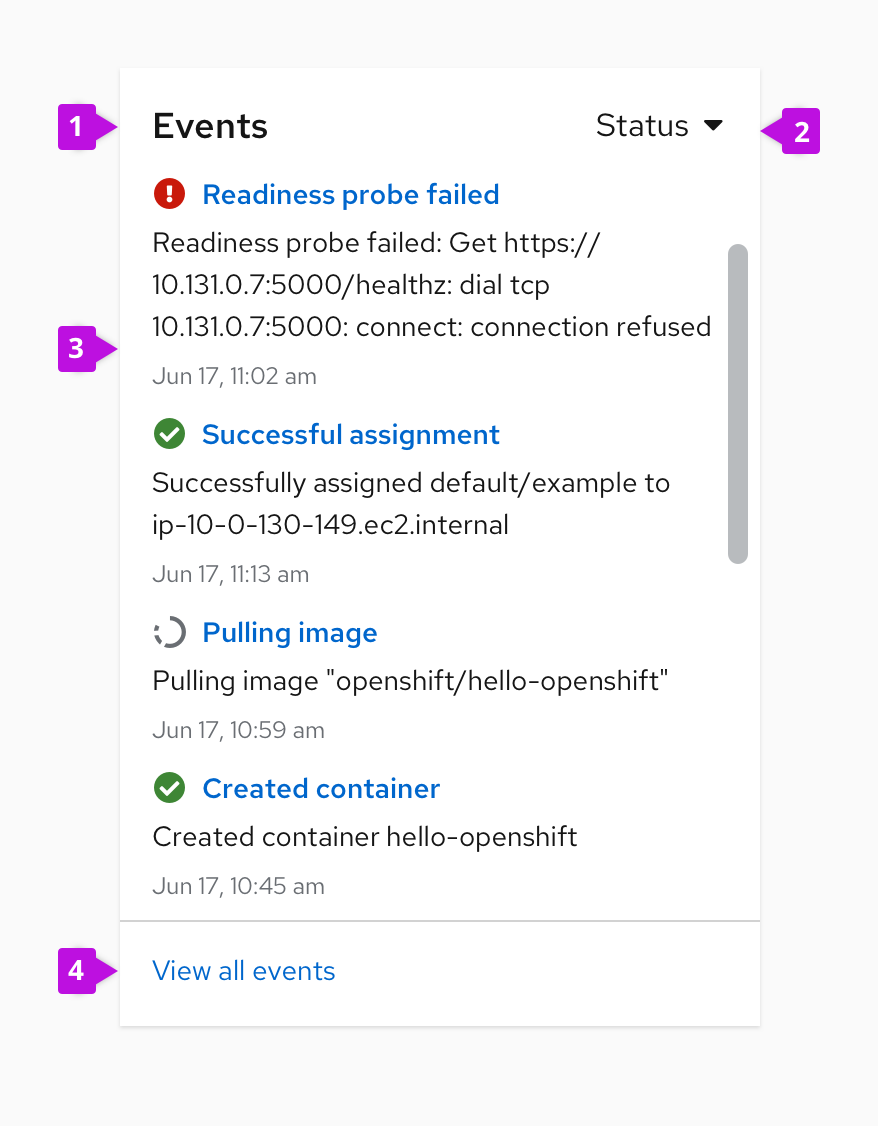The width and height of the screenshot is (878, 1126).
Task: Click the scrollbar in the events list
Action: (x=738, y=400)
